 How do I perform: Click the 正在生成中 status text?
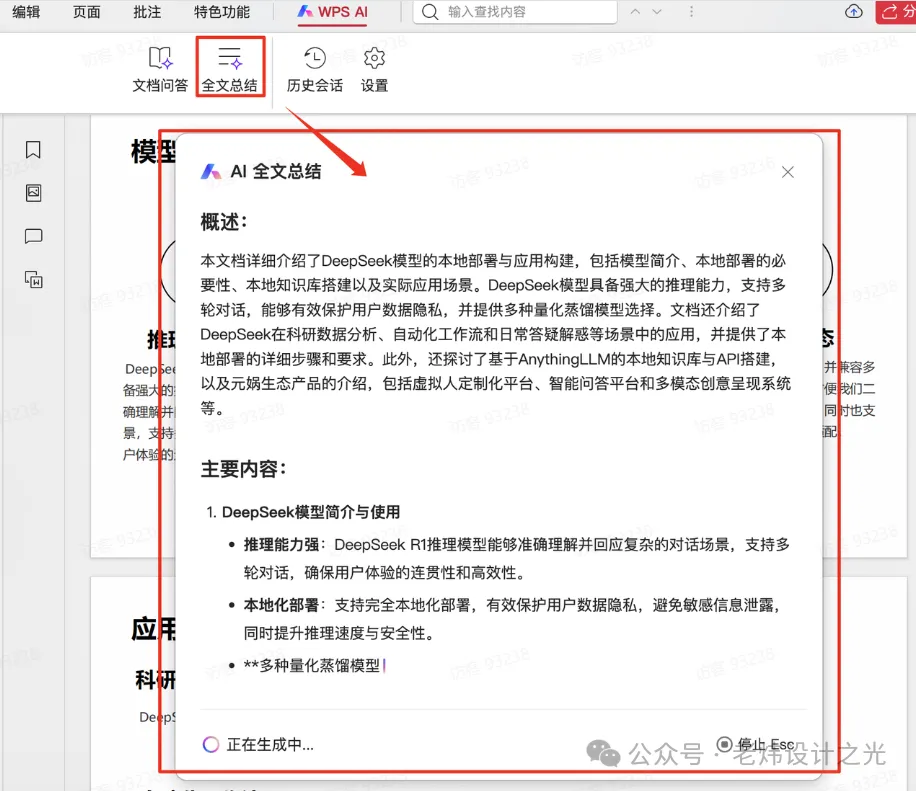coord(270,744)
